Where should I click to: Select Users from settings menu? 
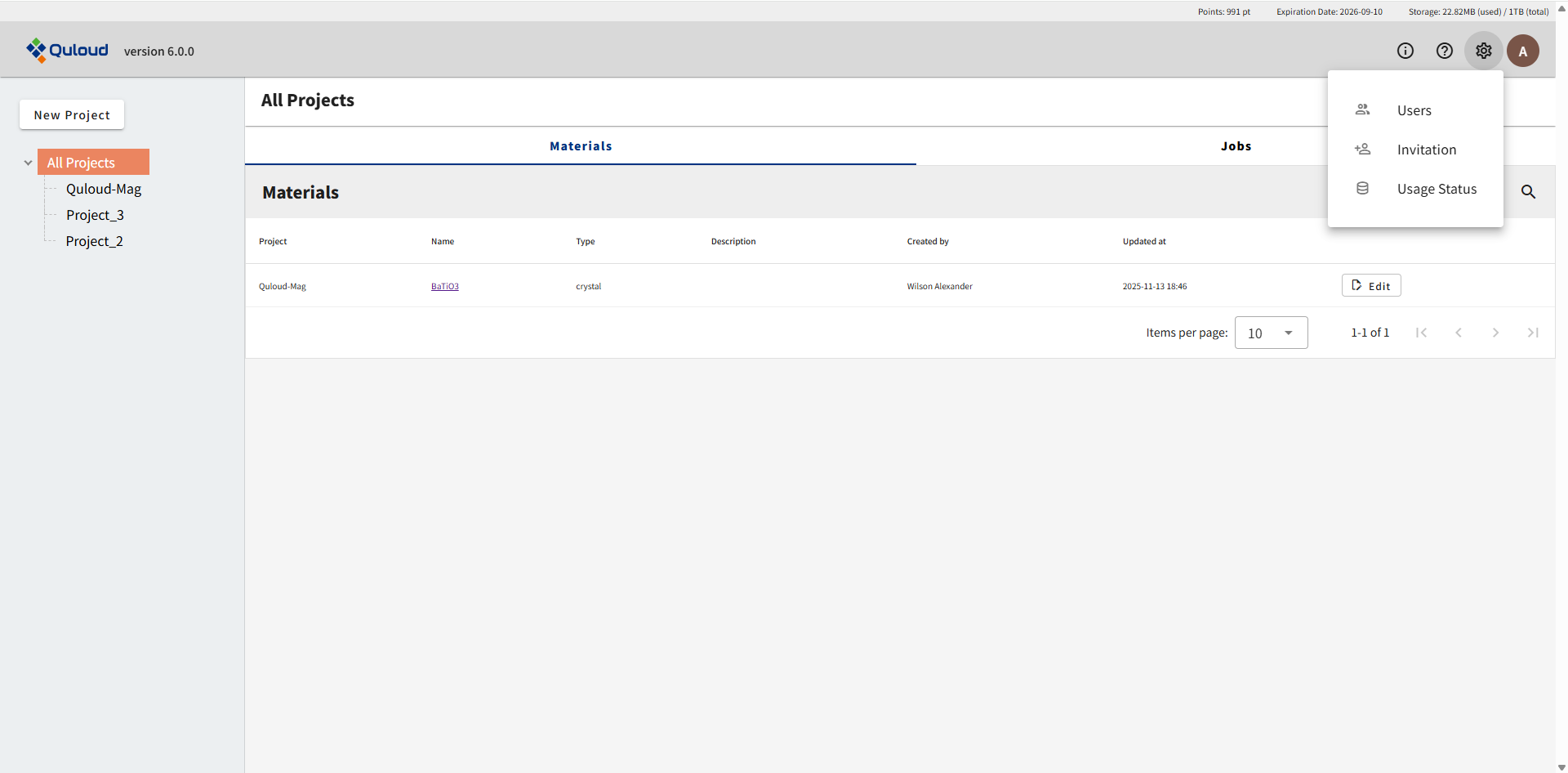[1414, 110]
